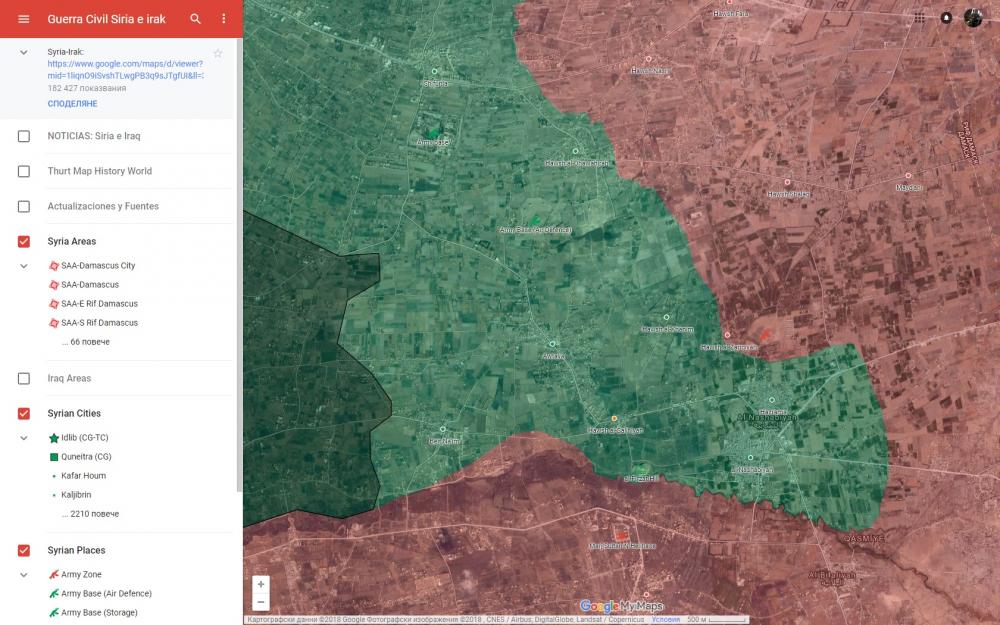Viewport: 1000px width, 625px height.
Task: Open the Google apps grid
Action: (919, 18)
